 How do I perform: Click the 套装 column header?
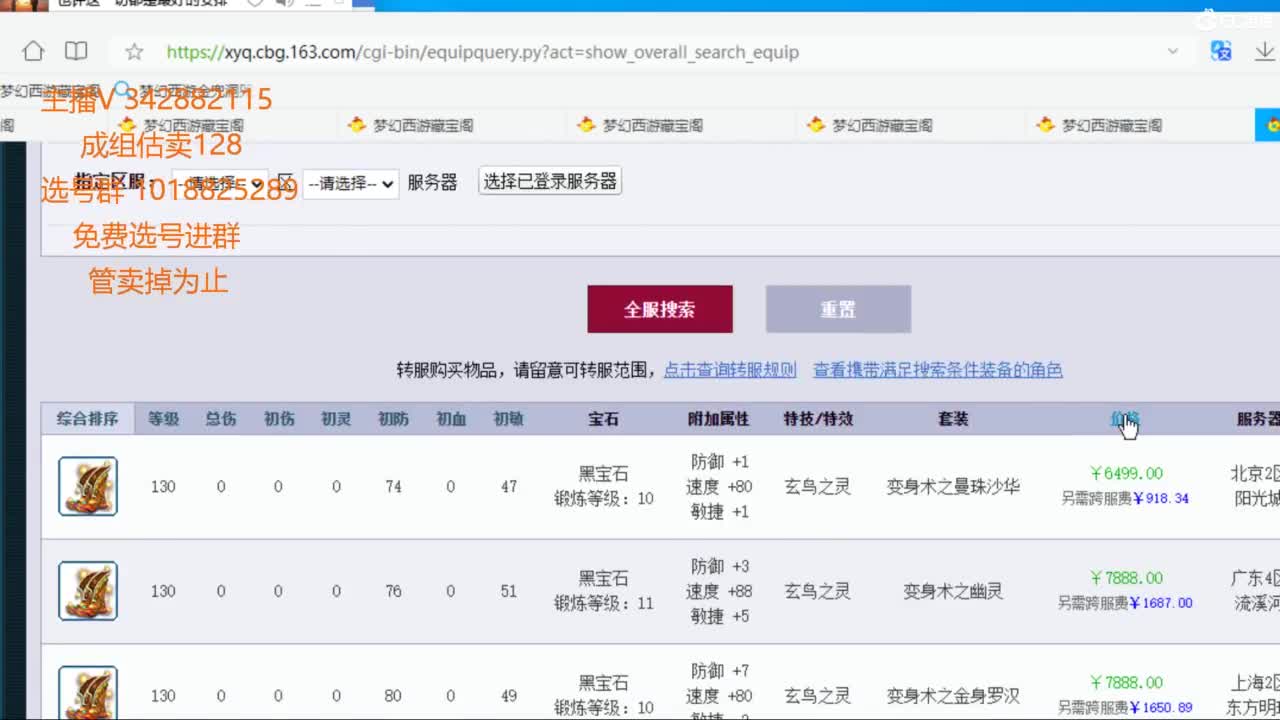point(953,419)
